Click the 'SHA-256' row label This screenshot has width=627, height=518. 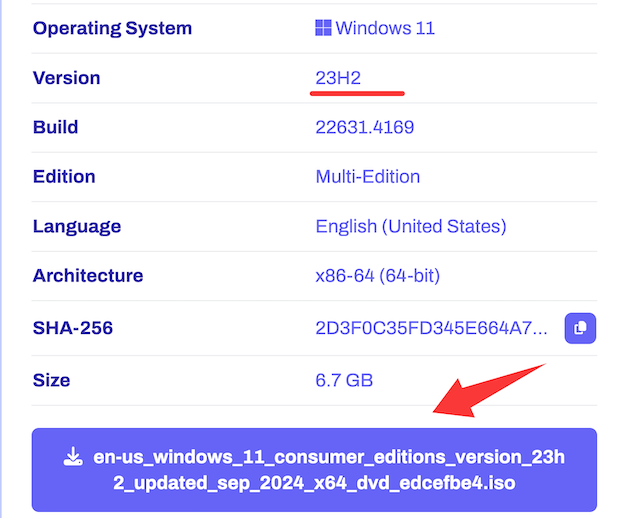click(73, 328)
